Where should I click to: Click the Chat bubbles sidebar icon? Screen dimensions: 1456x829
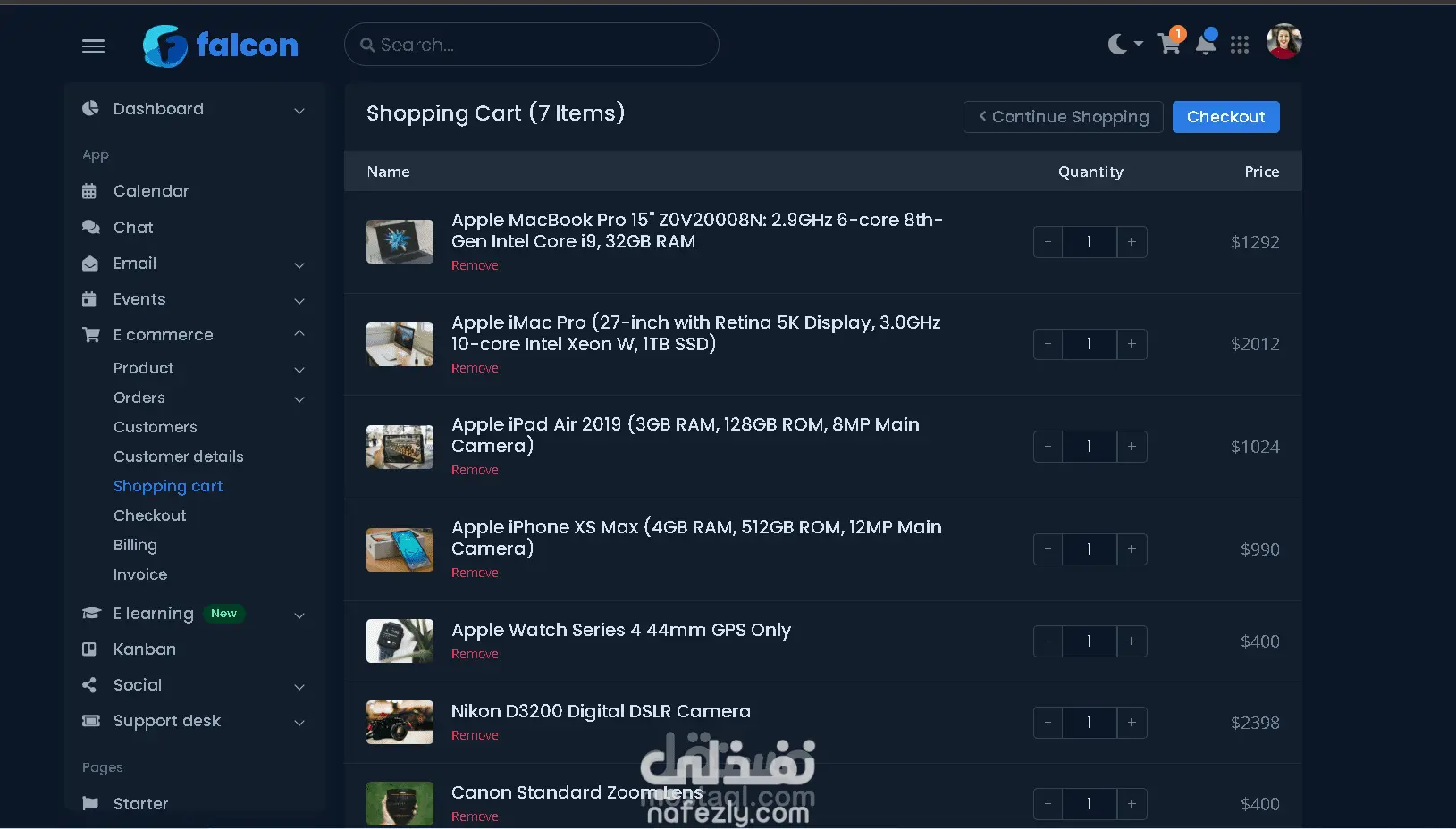tap(90, 227)
